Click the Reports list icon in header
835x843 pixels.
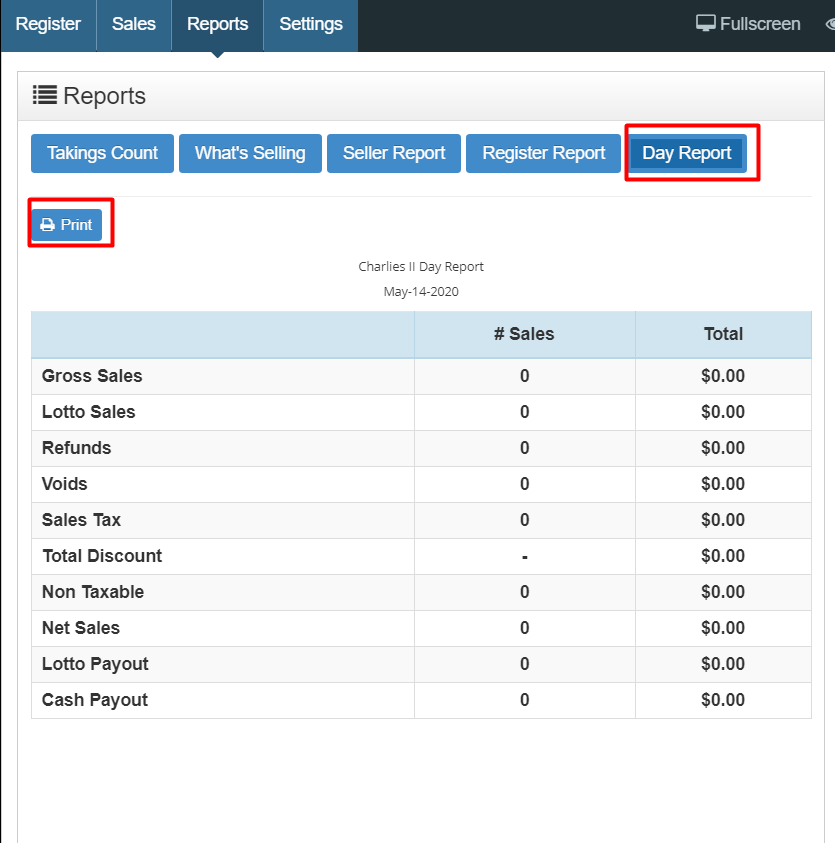(x=45, y=95)
